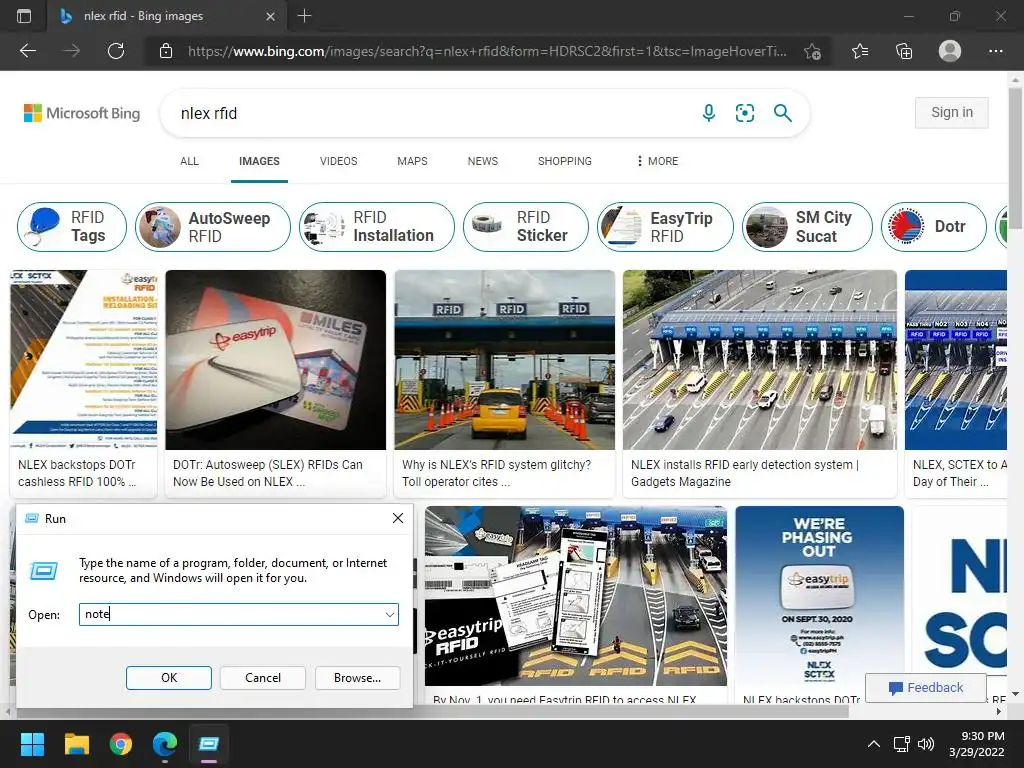This screenshot has width=1024, height=768.
Task: Click OK in the Run dialog
Action: click(x=169, y=678)
